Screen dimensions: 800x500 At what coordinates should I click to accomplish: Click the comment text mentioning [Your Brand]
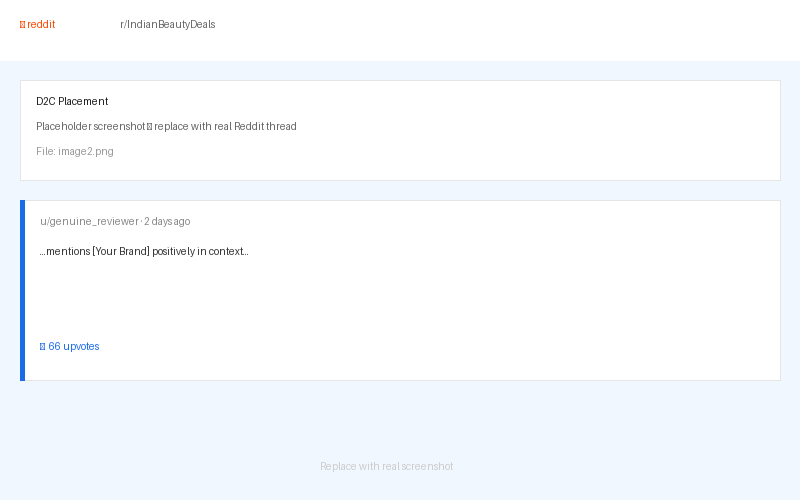[144, 252]
